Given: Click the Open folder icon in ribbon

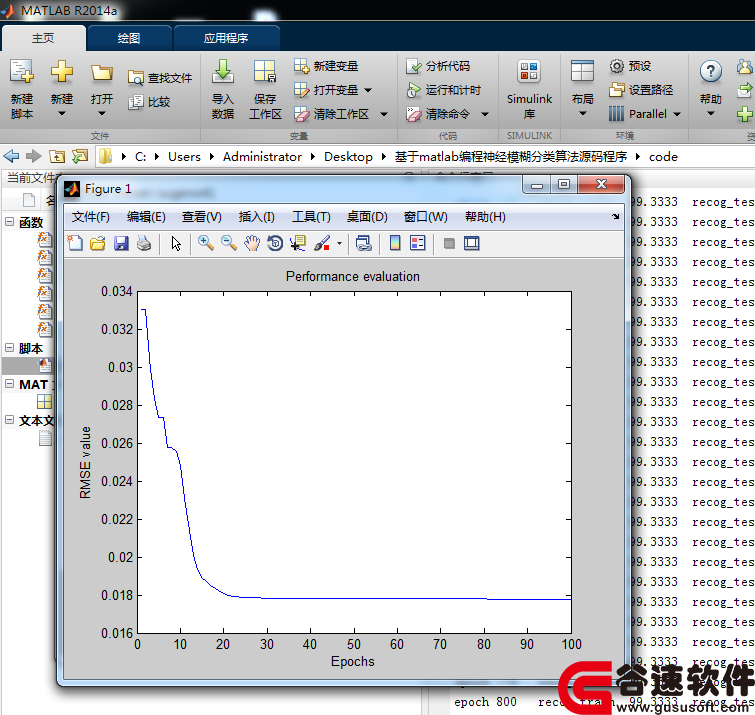Looking at the screenshot, I should 102,73.
